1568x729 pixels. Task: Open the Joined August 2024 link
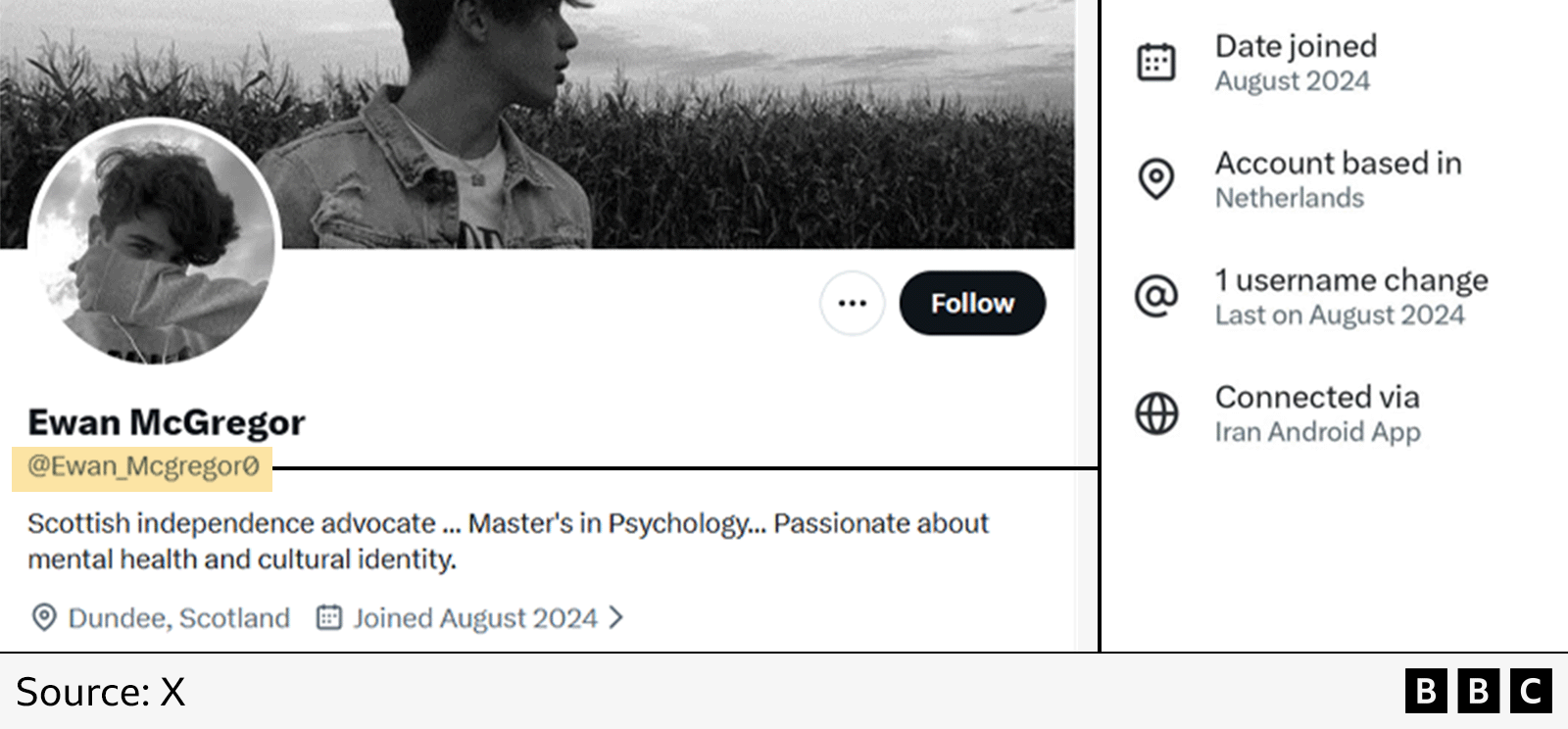pyautogui.click(x=475, y=618)
